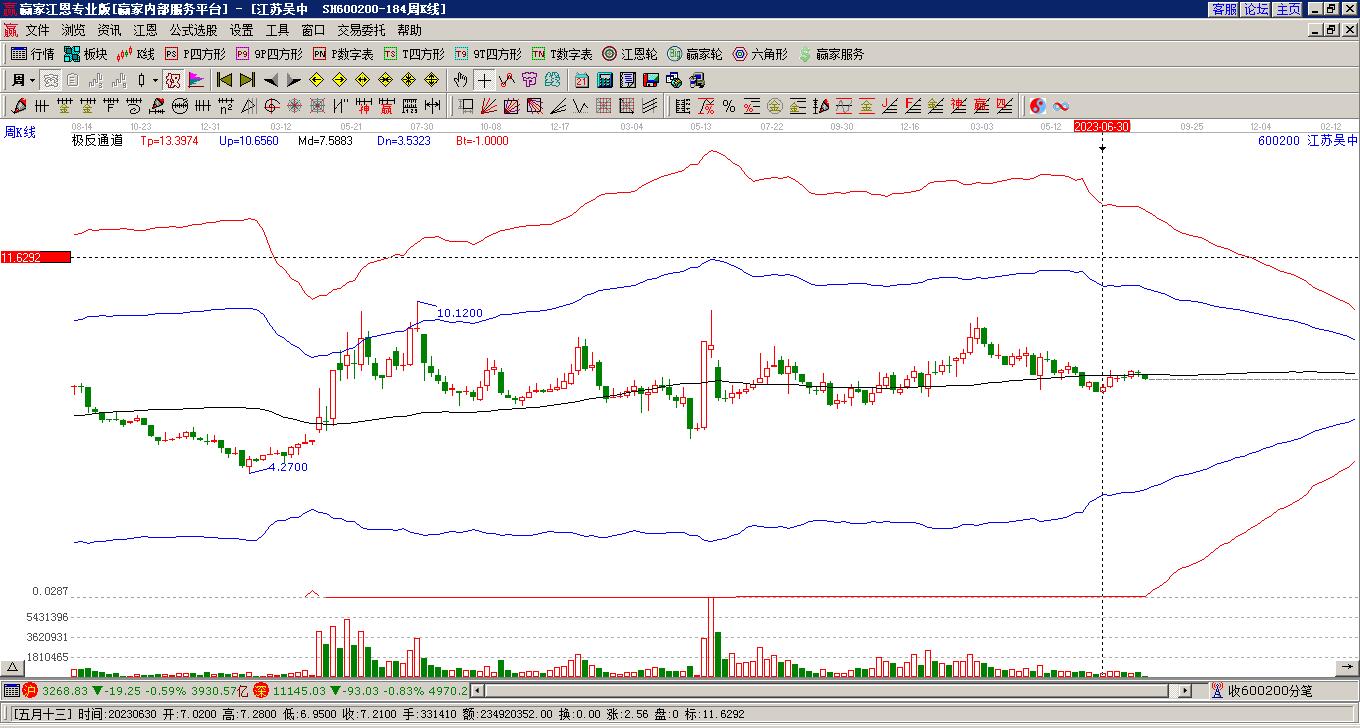Open the 浏览 menu

73,30
